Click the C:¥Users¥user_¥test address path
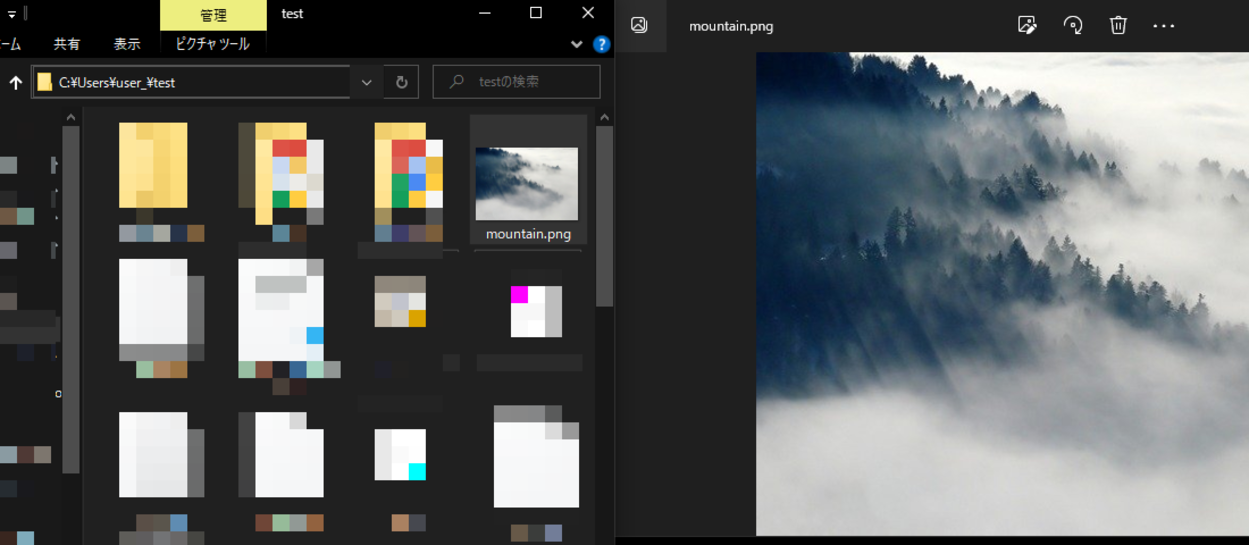This screenshot has width=1249, height=545. pyautogui.click(x=117, y=83)
